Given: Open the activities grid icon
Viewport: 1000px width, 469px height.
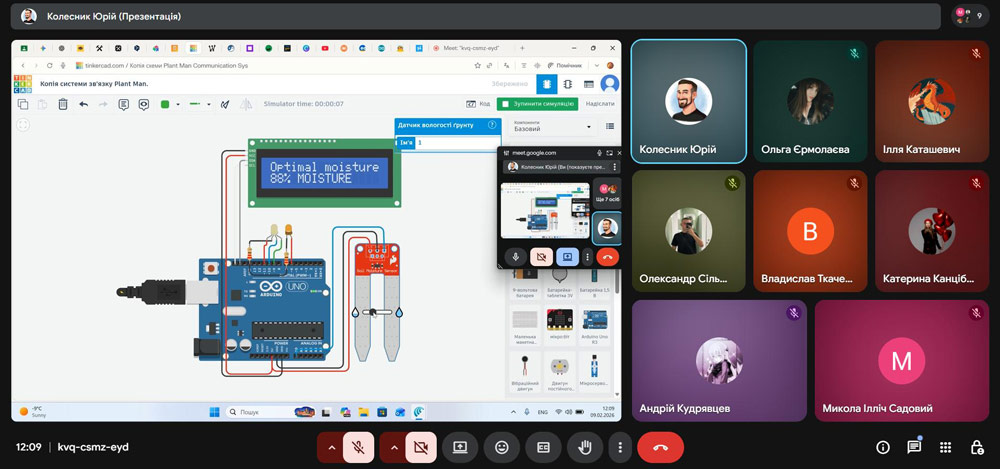Looking at the screenshot, I should pos(945,447).
